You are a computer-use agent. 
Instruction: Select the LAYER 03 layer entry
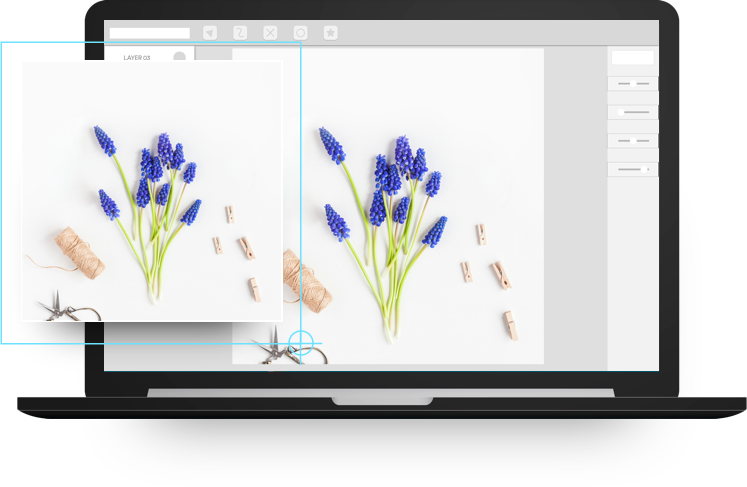coord(137,57)
